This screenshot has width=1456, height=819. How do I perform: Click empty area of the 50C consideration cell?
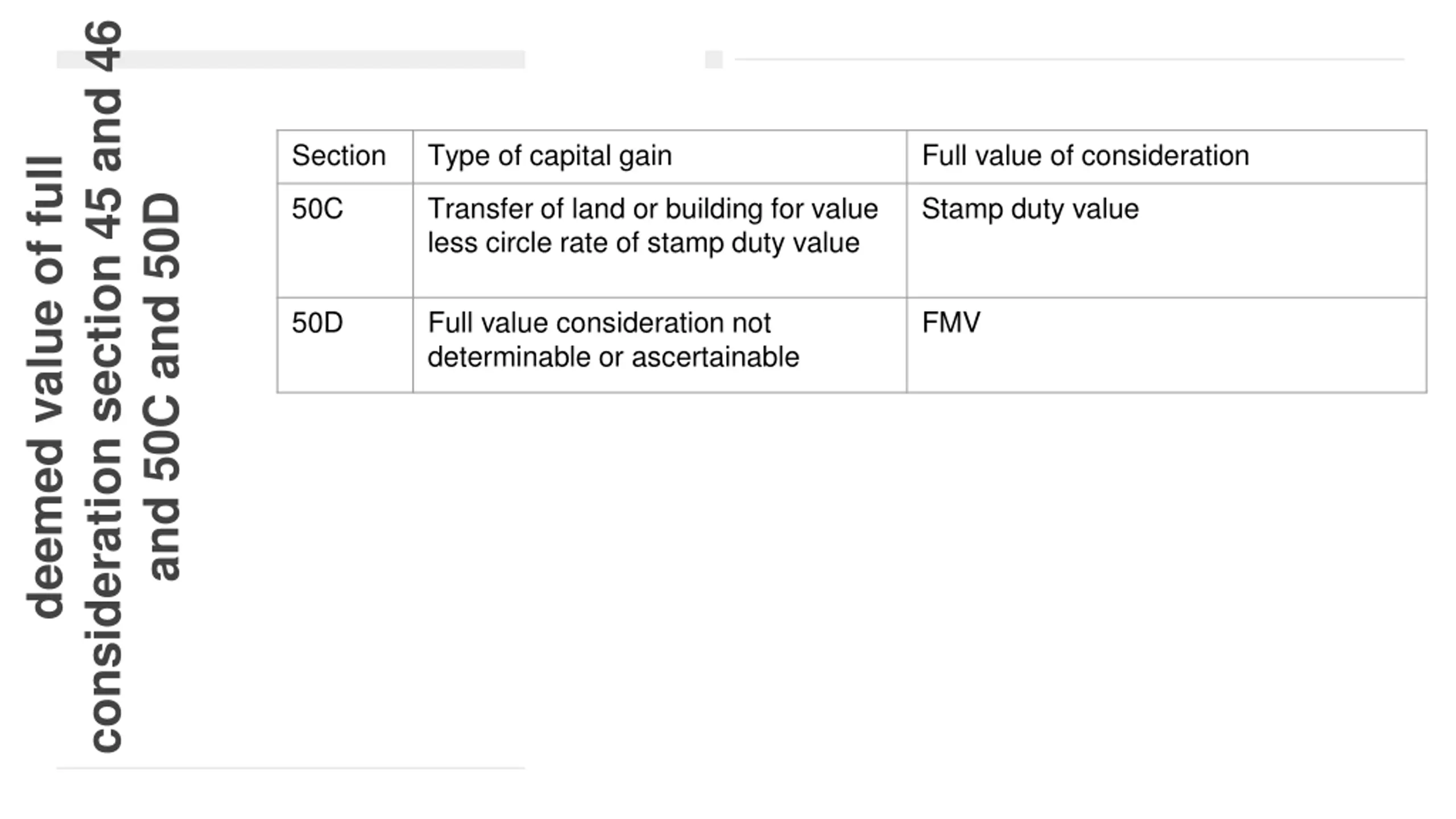point(1167,262)
